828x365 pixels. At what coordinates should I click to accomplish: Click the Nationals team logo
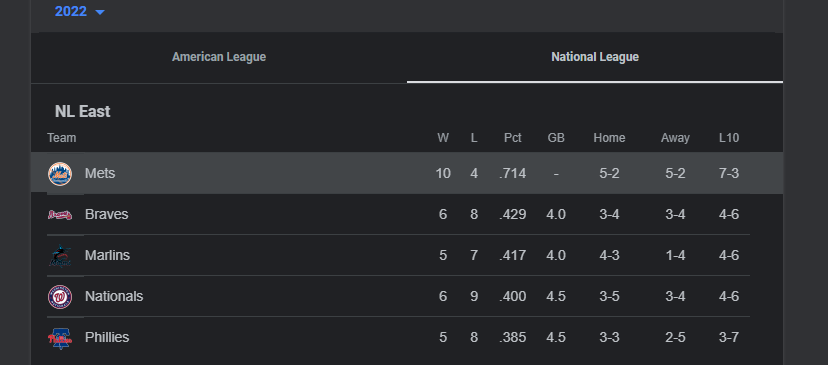[x=60, y=297]
